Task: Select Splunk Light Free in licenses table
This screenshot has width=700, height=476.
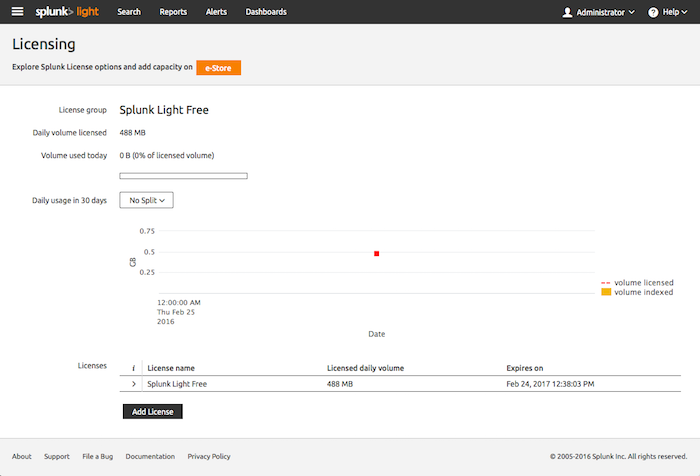Action: pyautogui.click(x=177, y=384)
